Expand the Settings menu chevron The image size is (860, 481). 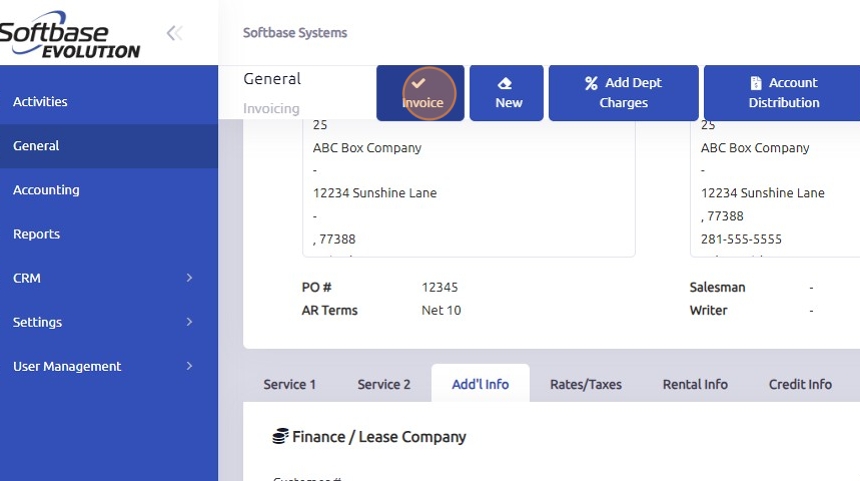click(x=189, y=322)
